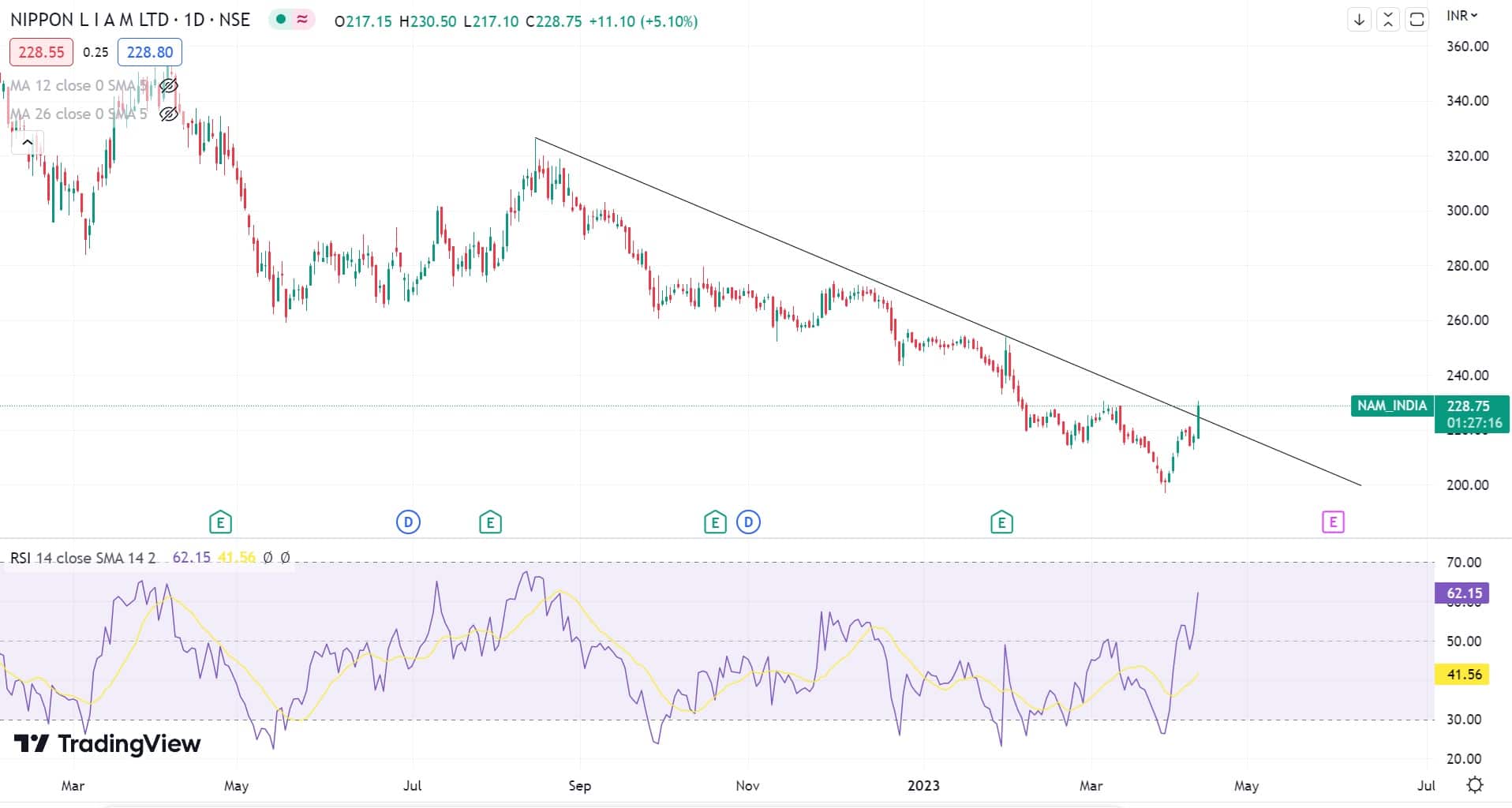Image resolution: width=1512 pixels, height=808 pixels.
Task: Select the RSI 14 indicator legend
Action: tap(83, 558)
